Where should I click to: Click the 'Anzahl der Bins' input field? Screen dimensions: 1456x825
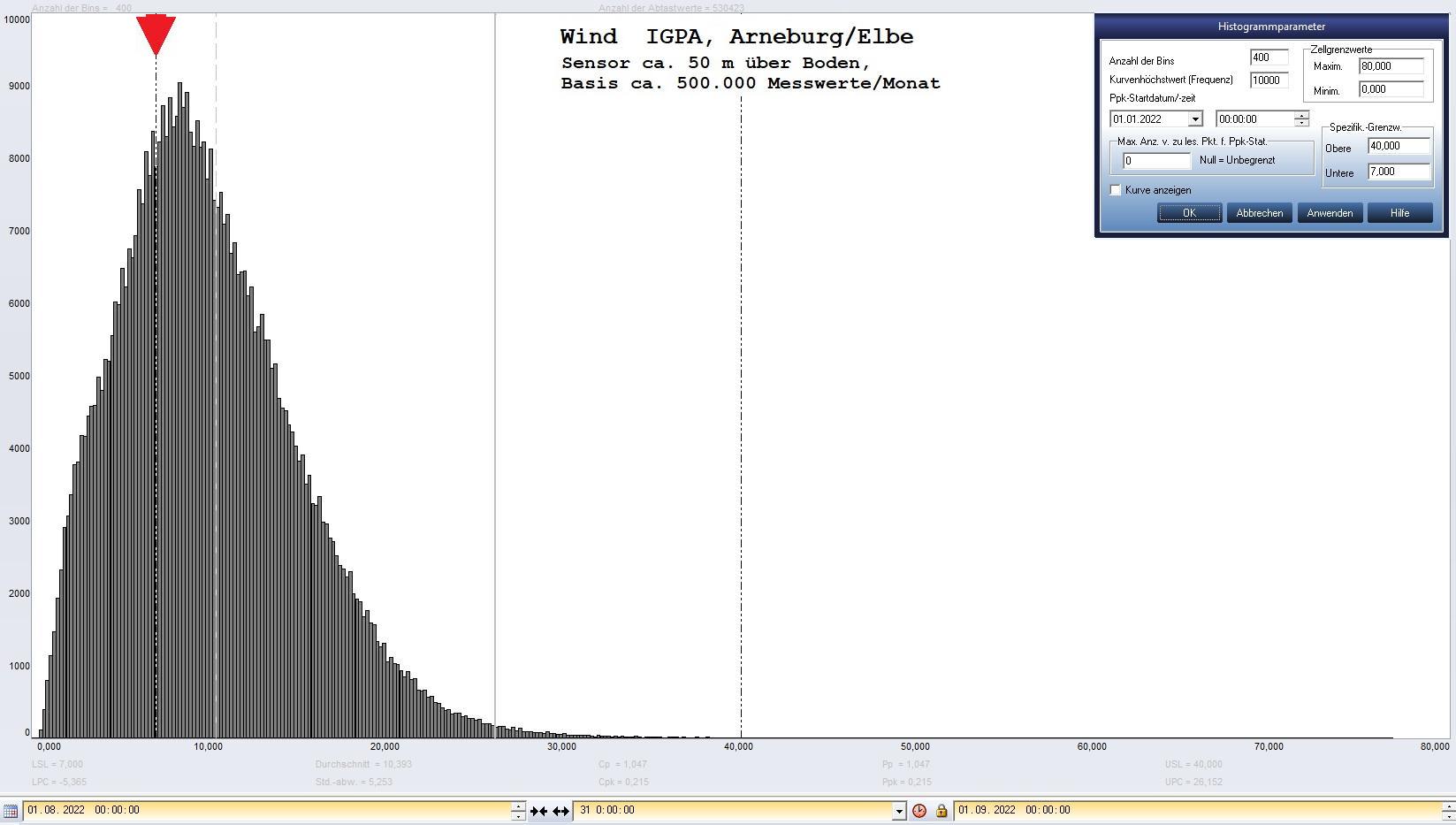point(1269,57)
